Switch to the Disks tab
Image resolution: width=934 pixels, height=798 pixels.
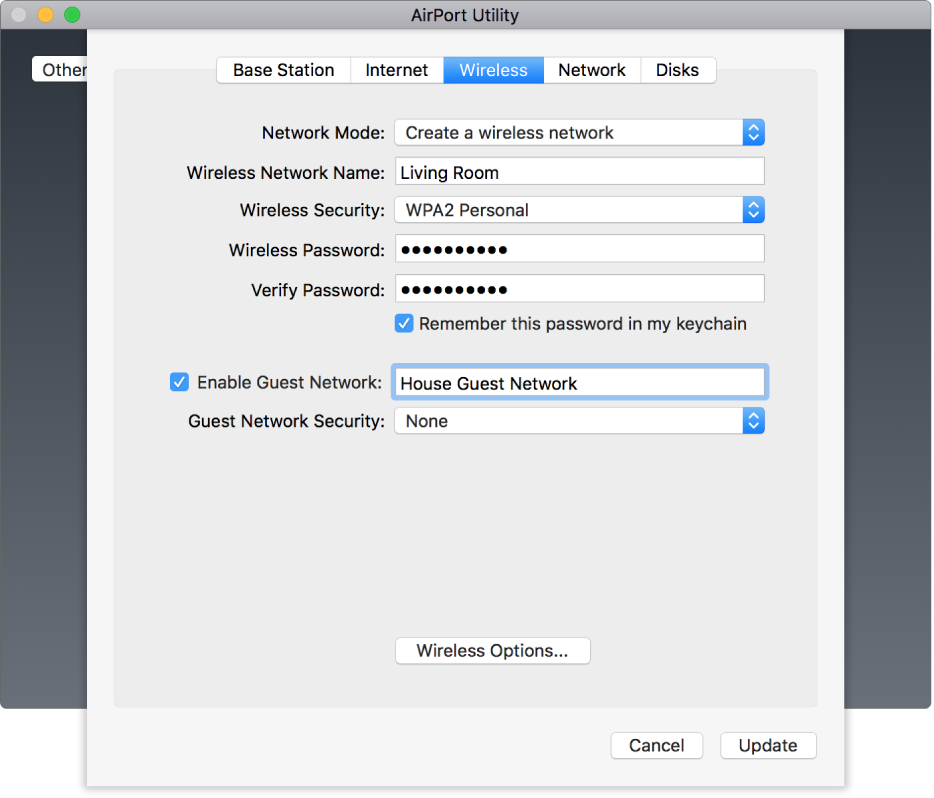coord(678,70)
